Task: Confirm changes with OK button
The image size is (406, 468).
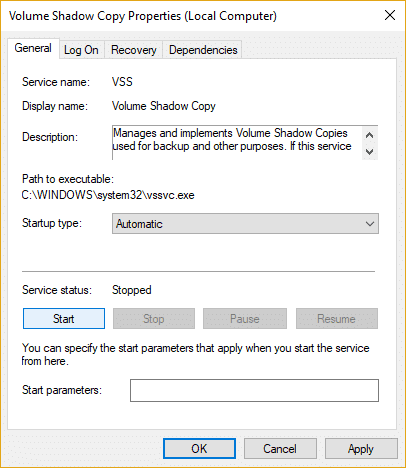Action: [199, 449]
